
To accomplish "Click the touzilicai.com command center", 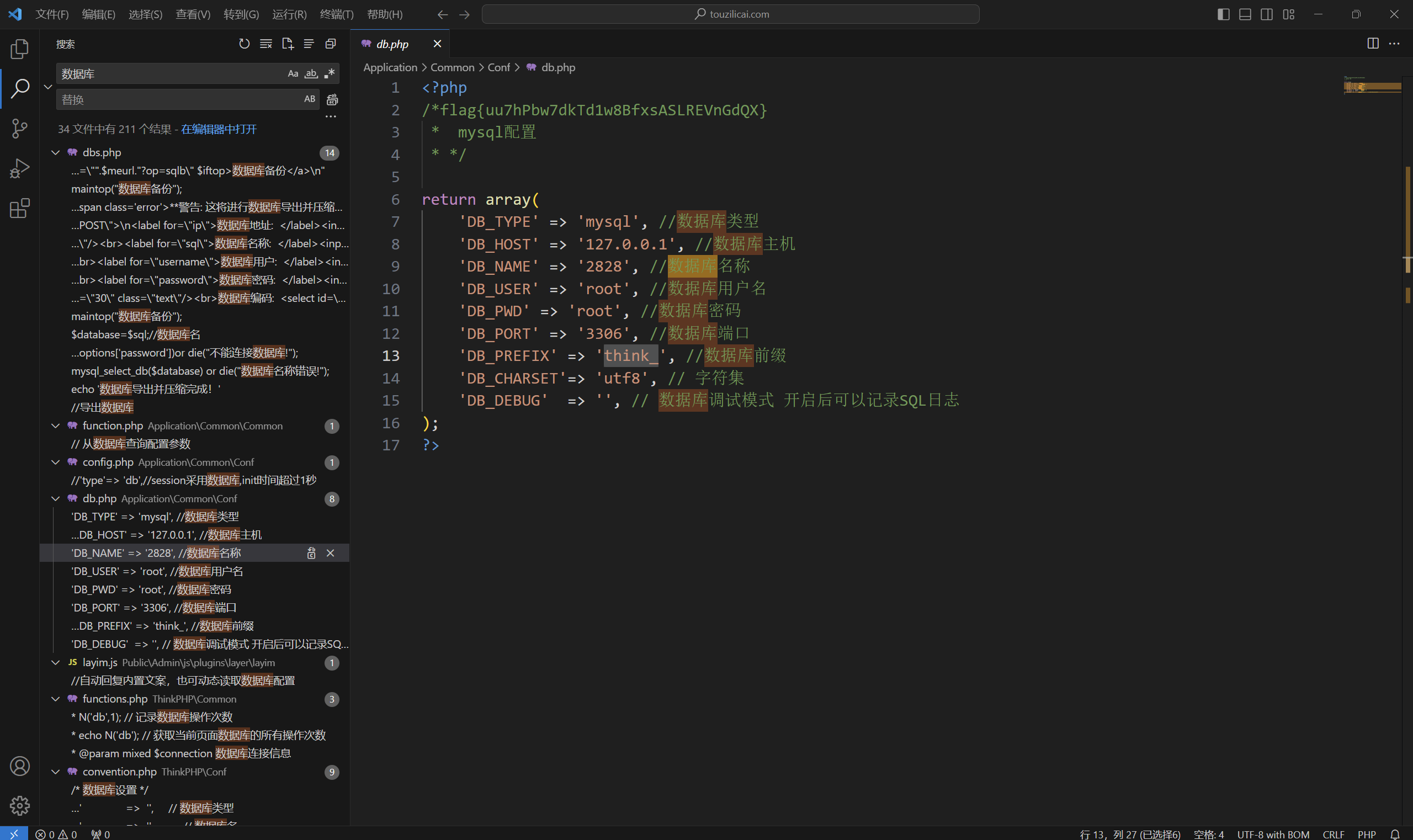I will pyautogui.click(x=730, y=14).
